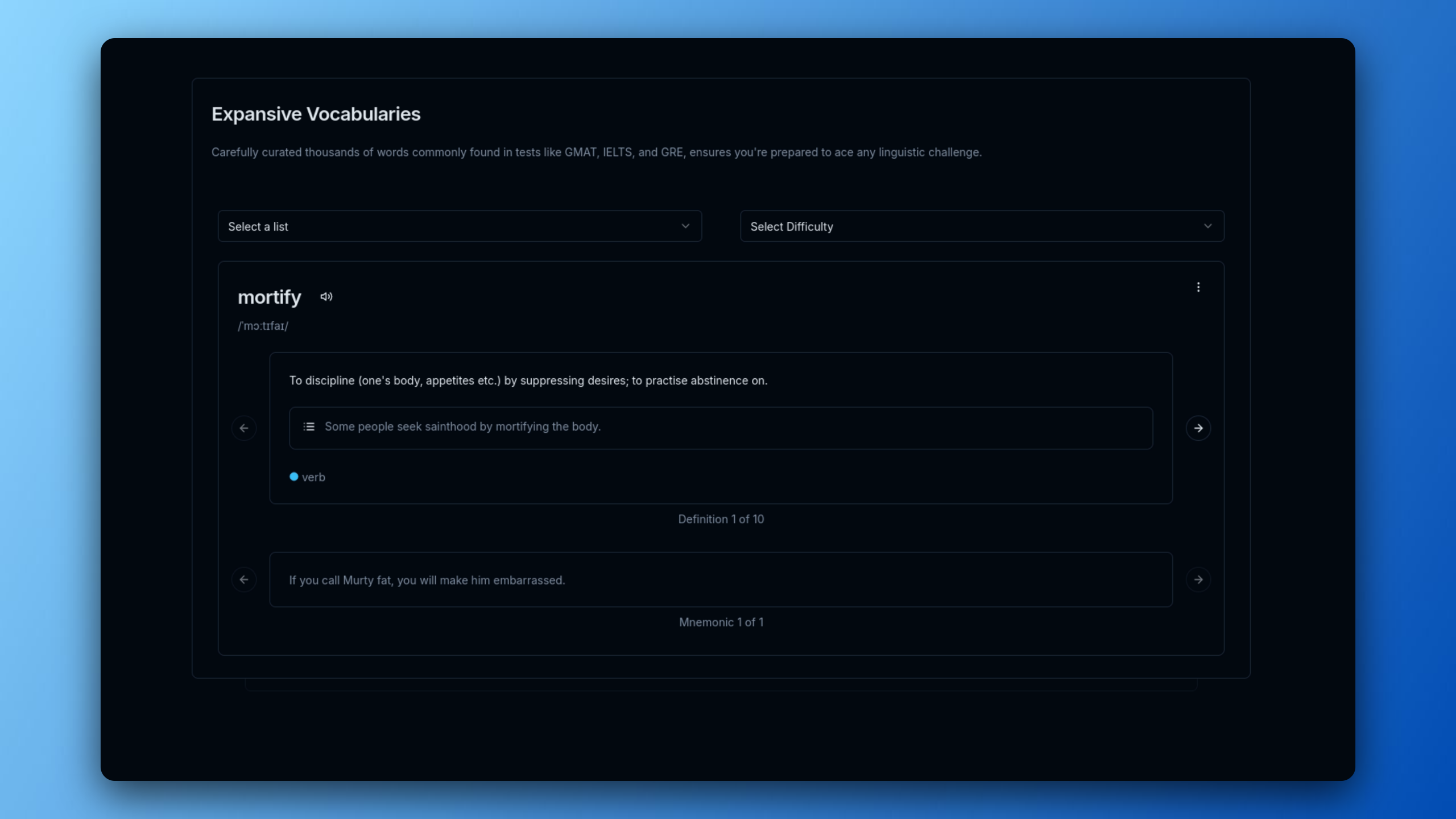
Task: Click the blue dot next to verb
Action: pyautogui.click(x=293, y=477)
